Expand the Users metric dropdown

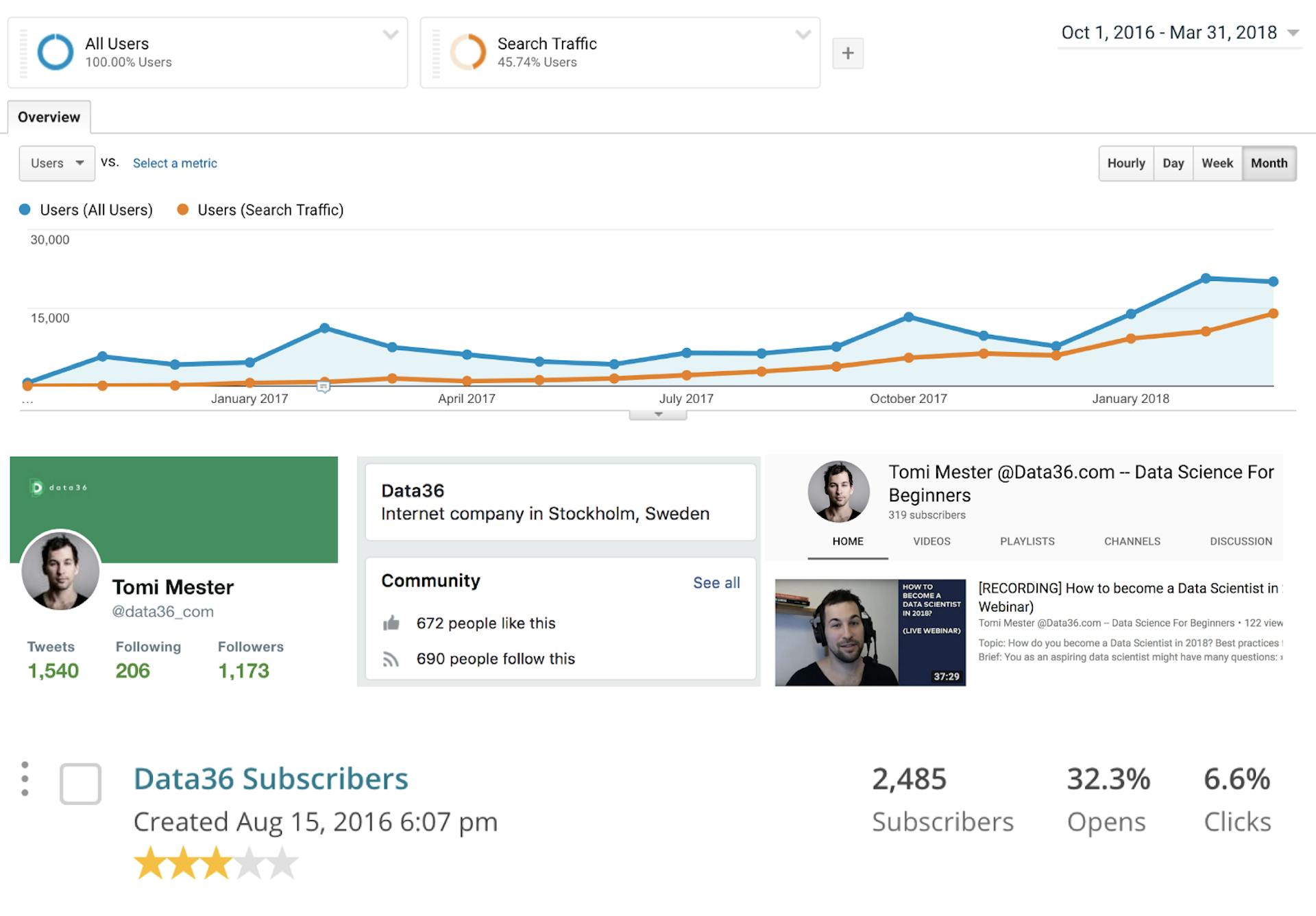[56, 163]
